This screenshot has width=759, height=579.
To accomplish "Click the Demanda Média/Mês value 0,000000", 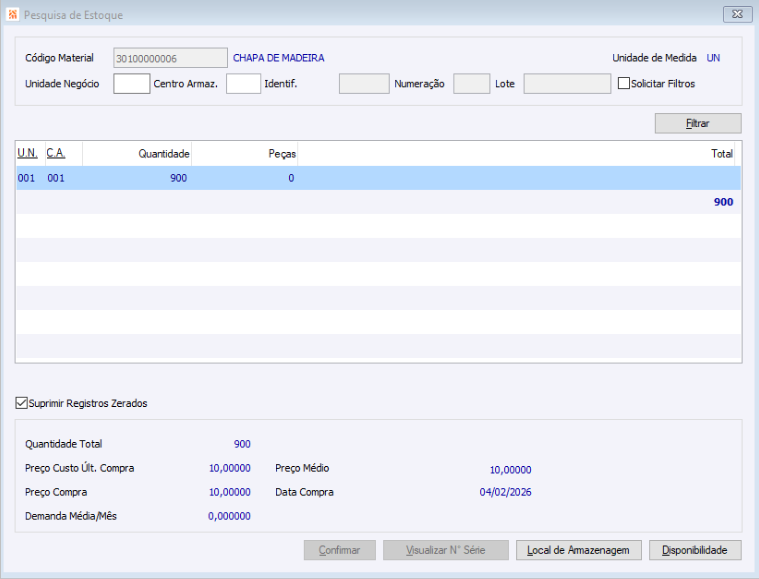I will point(229,516).
